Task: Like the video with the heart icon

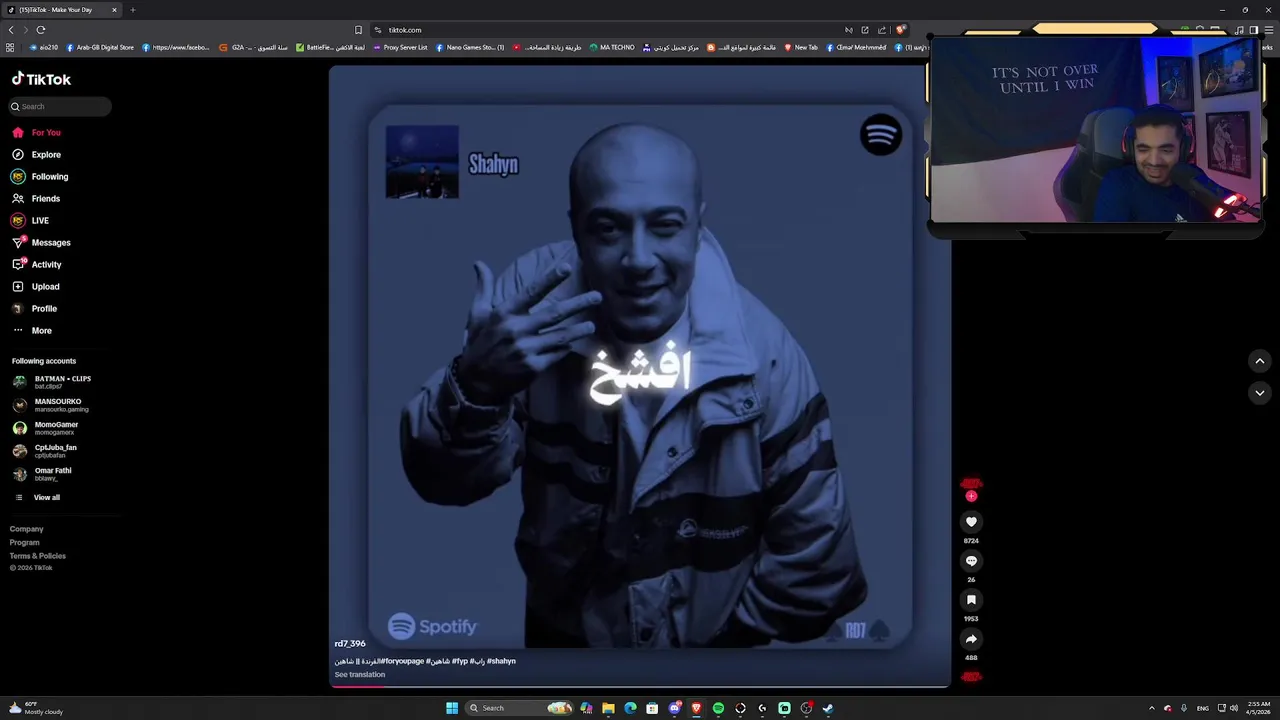Action: pyautogui.click(x=971, y=522)
